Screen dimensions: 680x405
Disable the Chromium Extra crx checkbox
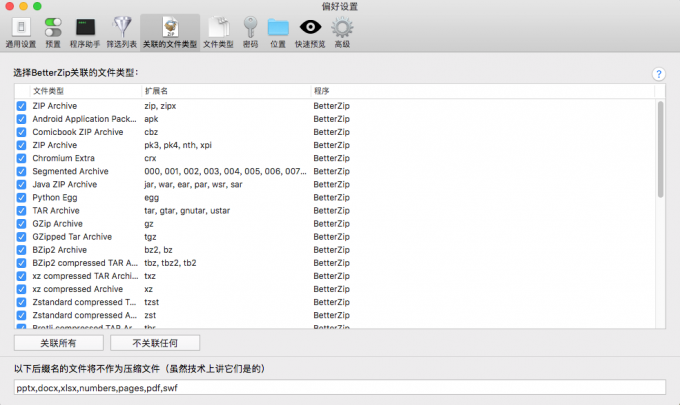pos(21,158)
